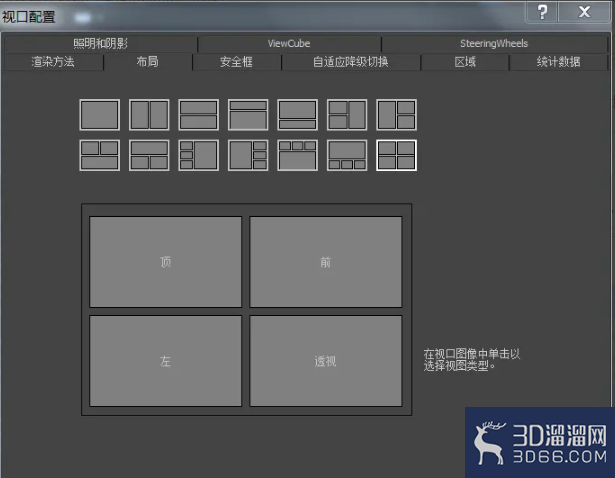Screen dimensions: 615x478
Task: Select layout with two left panes and one tall right
Action: point(347,115)
